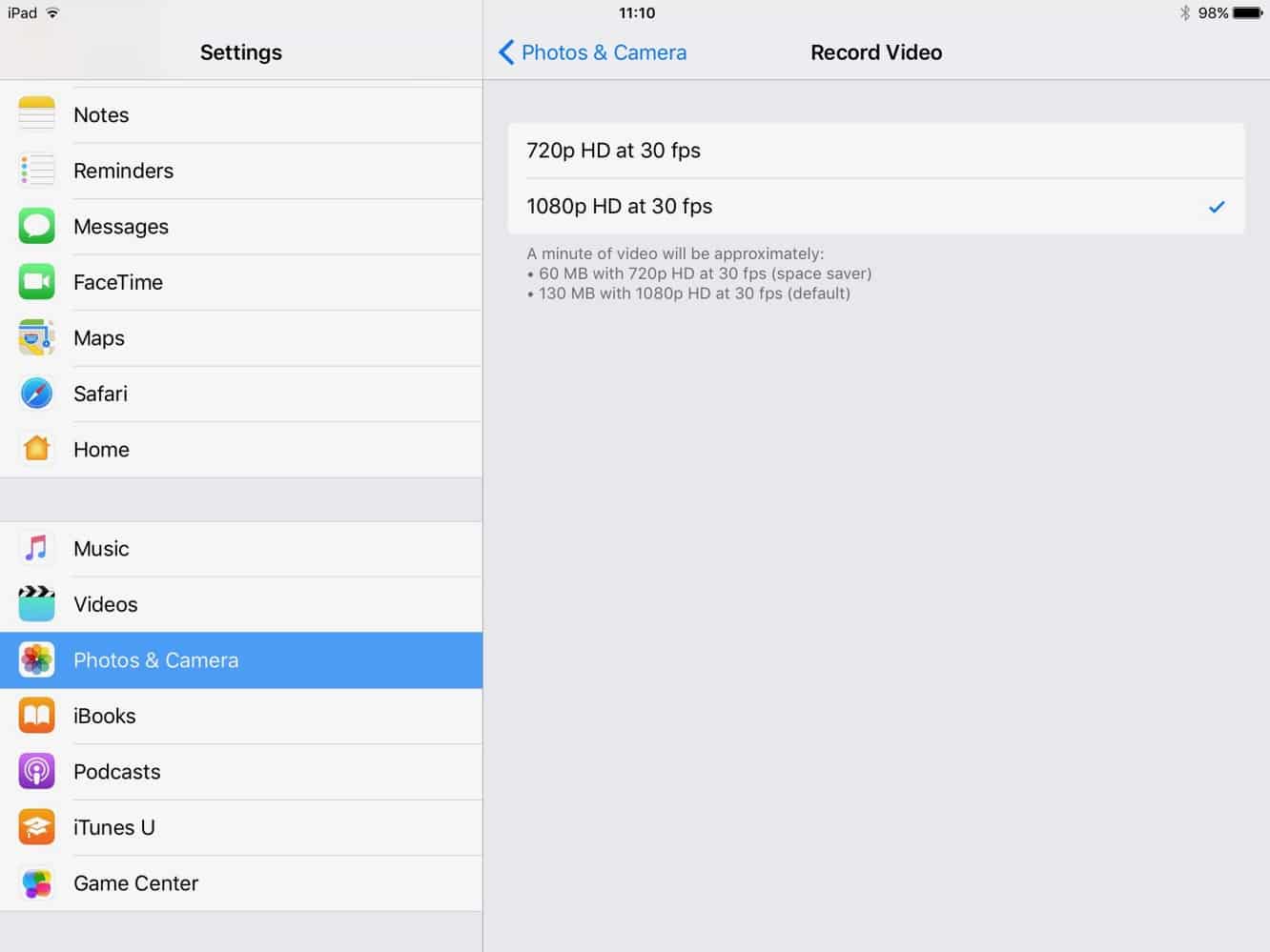1270x952 pixels.
Task: Tap the Photos pinwheel icon
Action: point(37,659)
